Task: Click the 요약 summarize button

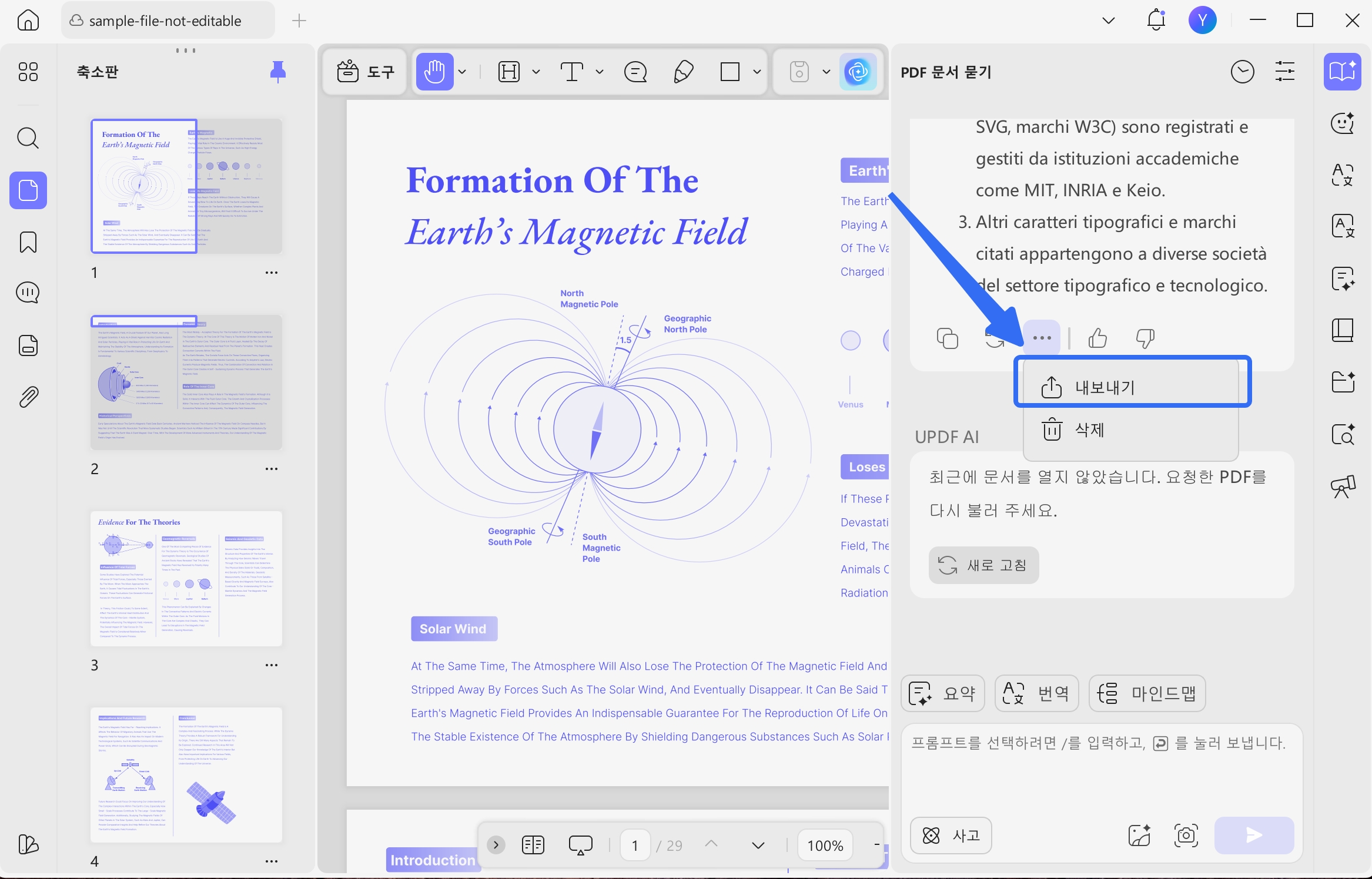Action: point(942,693)
